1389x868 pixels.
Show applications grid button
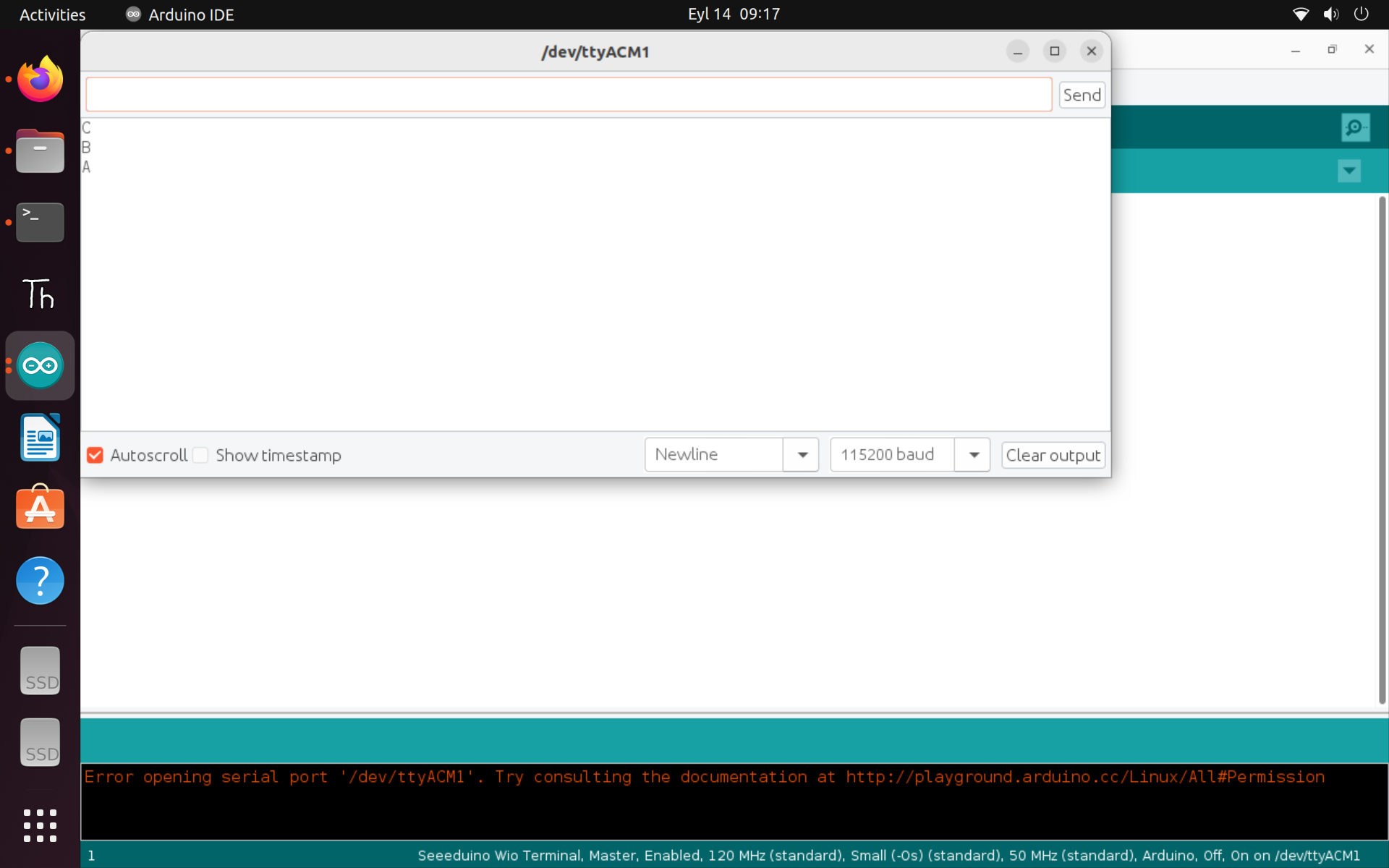40,825
